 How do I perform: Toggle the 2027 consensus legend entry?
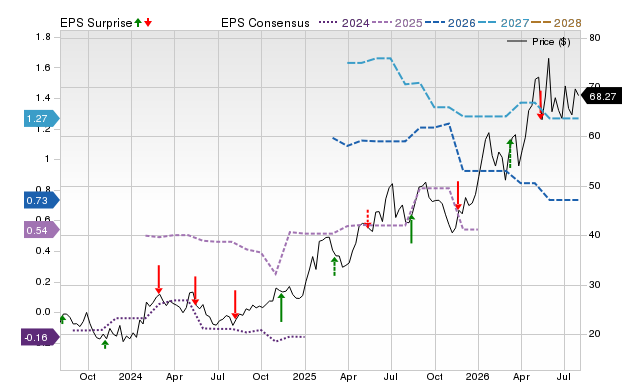503,23
